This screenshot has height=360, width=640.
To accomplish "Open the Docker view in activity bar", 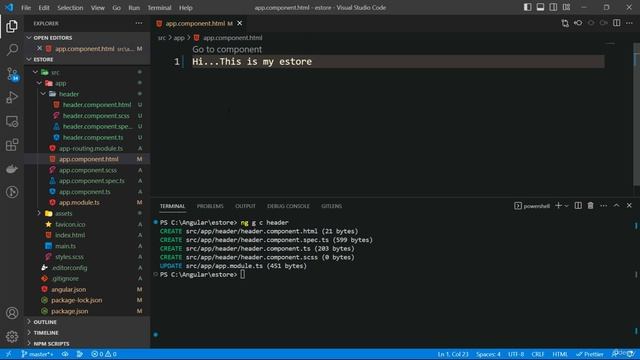I will [12, 169].
